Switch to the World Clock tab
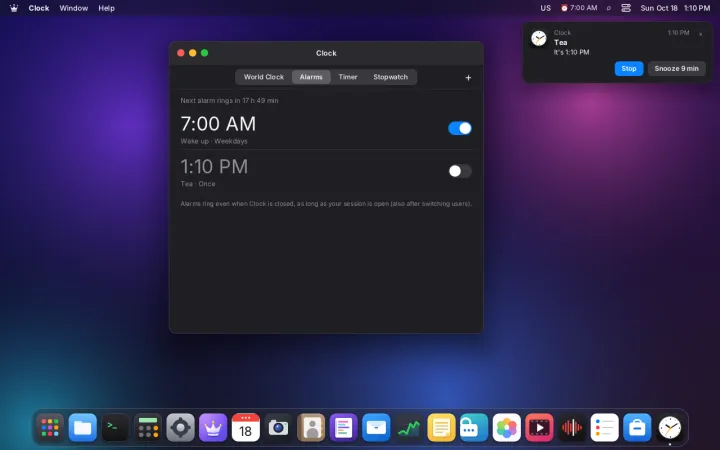This screenshot has width=720, height=450. click(x=264, y=77)
